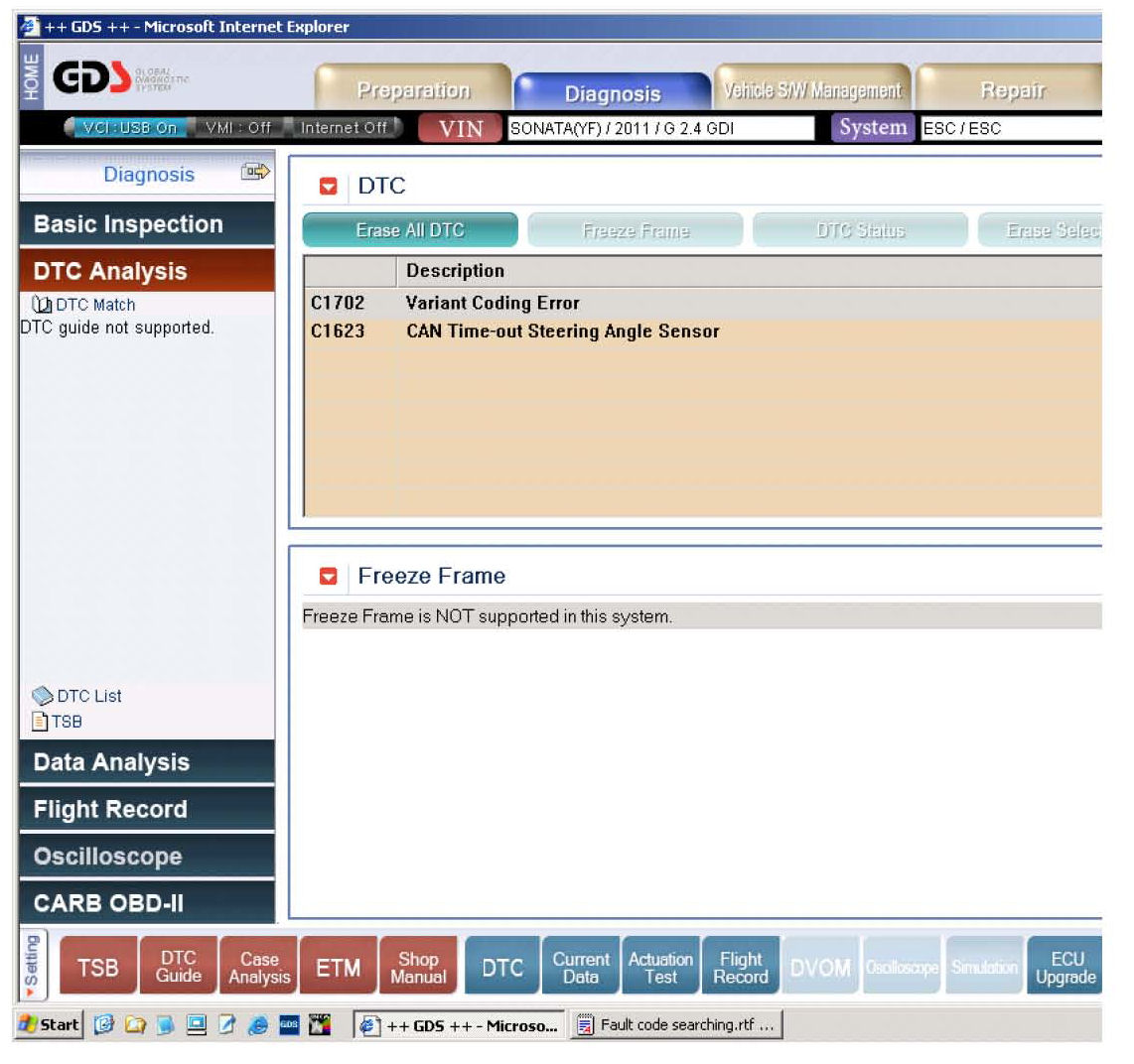This screenshot has width=1134, height=1064.
Task: Launch Internet Explorer from quick launch
Action: coord(258,1025)
